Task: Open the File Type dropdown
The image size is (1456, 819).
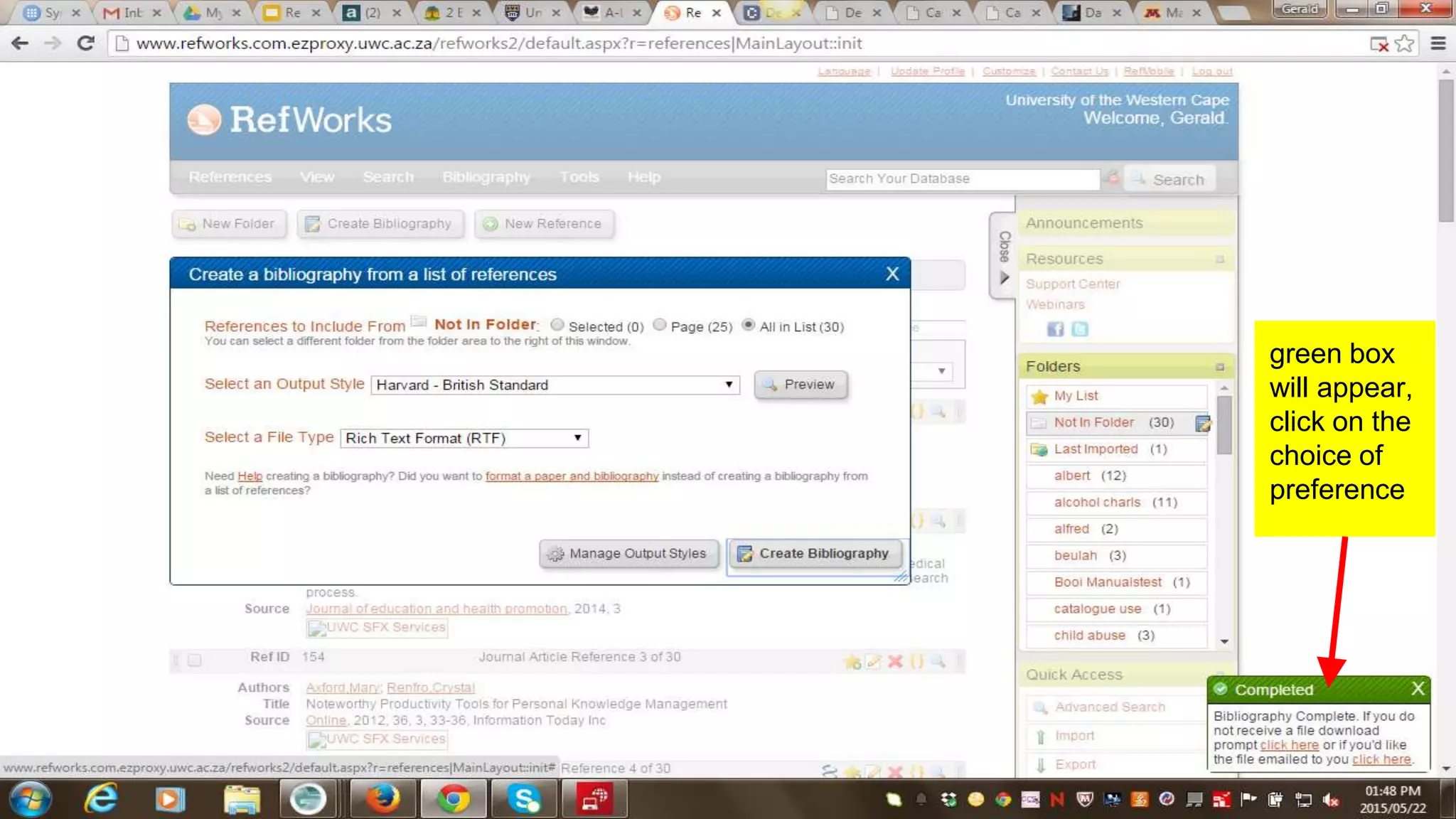Action: [x=464, y=438]
